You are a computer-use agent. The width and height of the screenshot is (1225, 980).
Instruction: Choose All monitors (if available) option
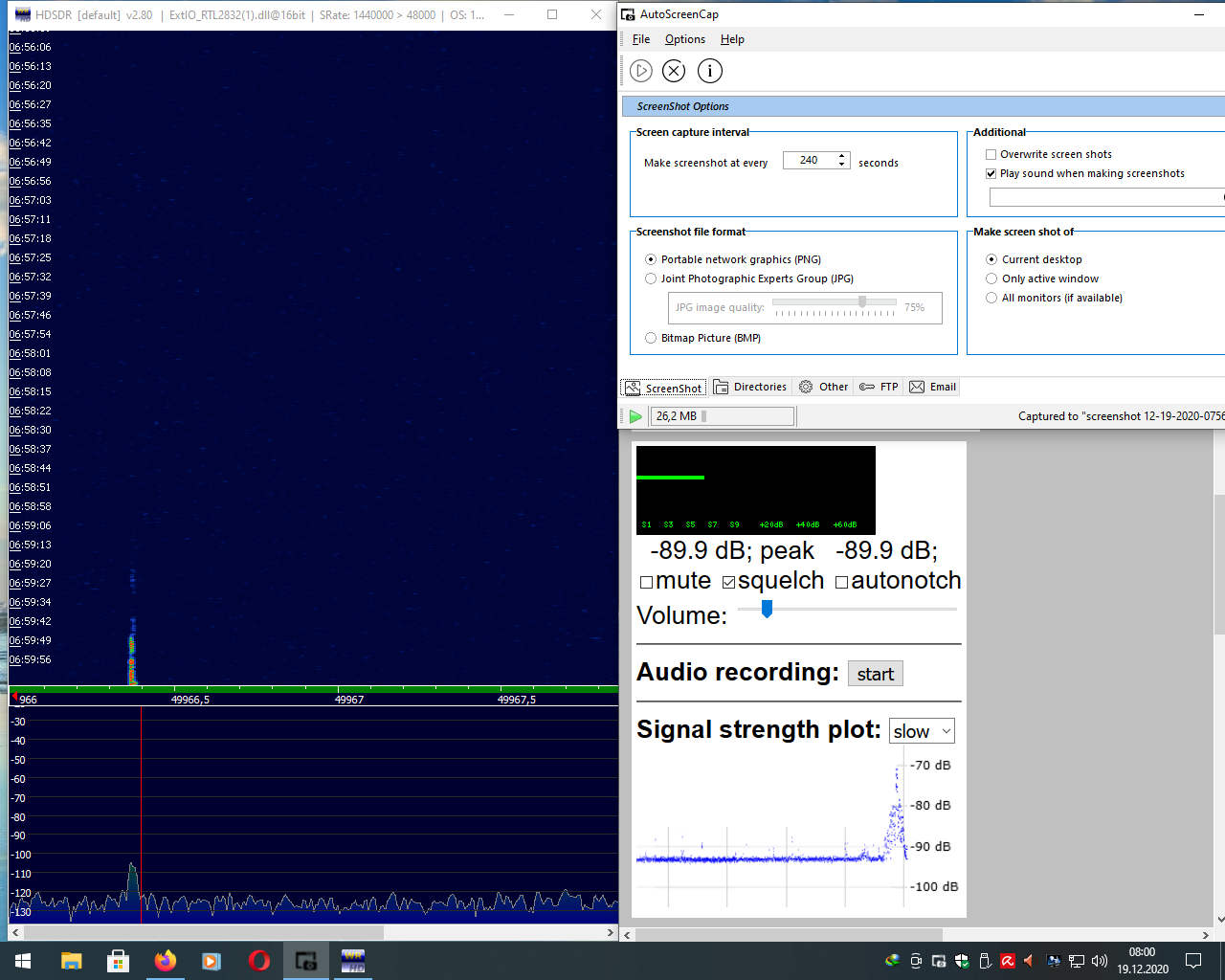point(991,298)
